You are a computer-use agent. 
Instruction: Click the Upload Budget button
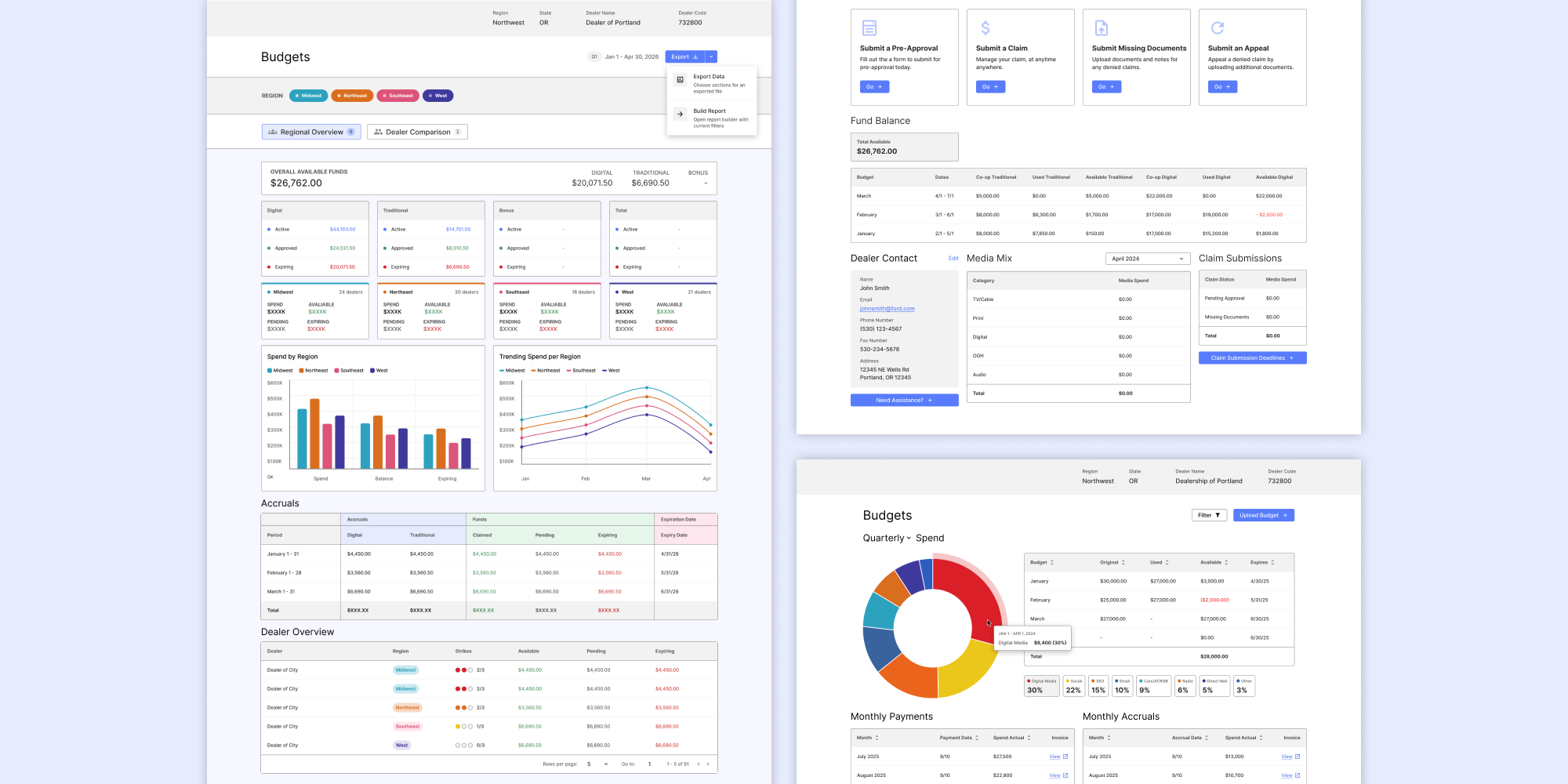point(1263,515)
